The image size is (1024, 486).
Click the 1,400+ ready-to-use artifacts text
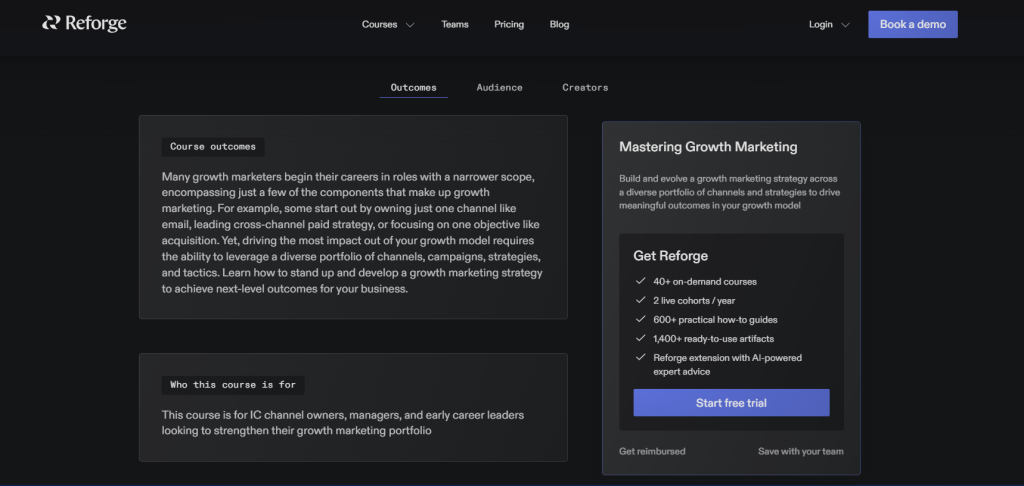tap(714, 338)
